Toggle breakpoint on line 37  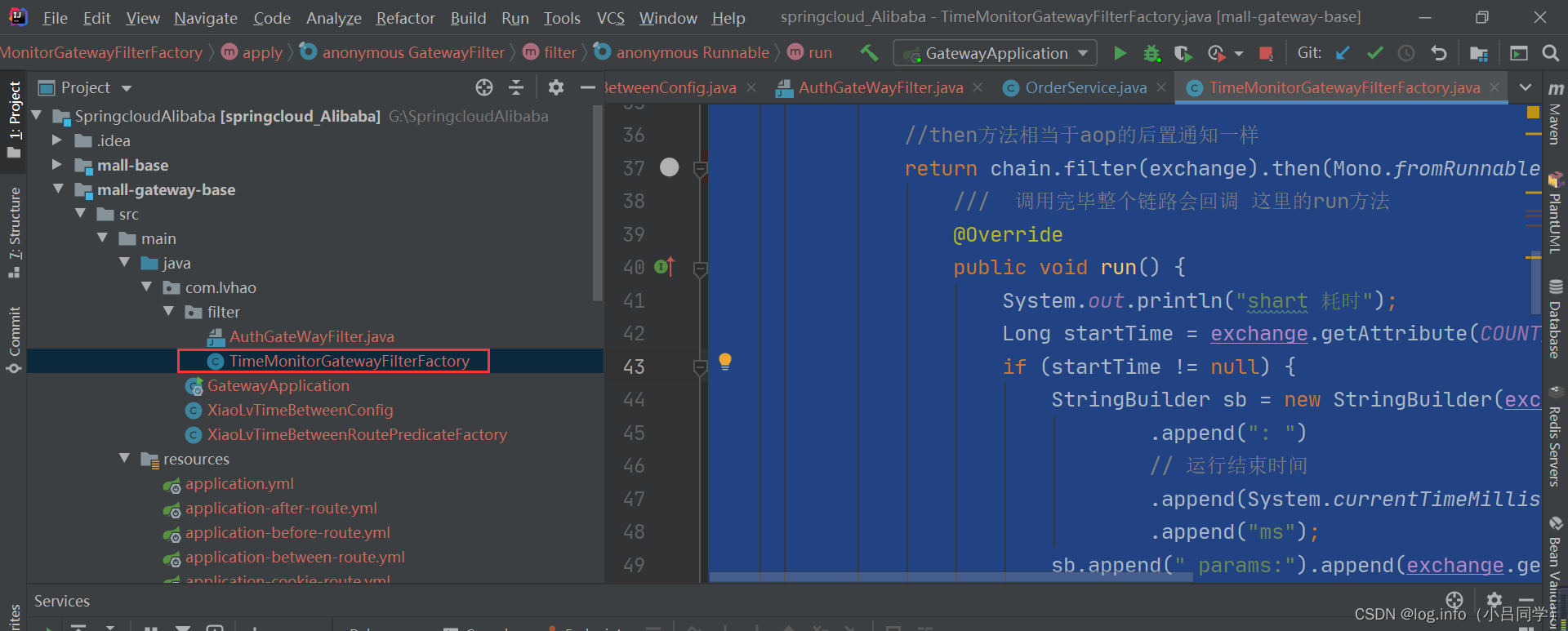pos(669,167)
